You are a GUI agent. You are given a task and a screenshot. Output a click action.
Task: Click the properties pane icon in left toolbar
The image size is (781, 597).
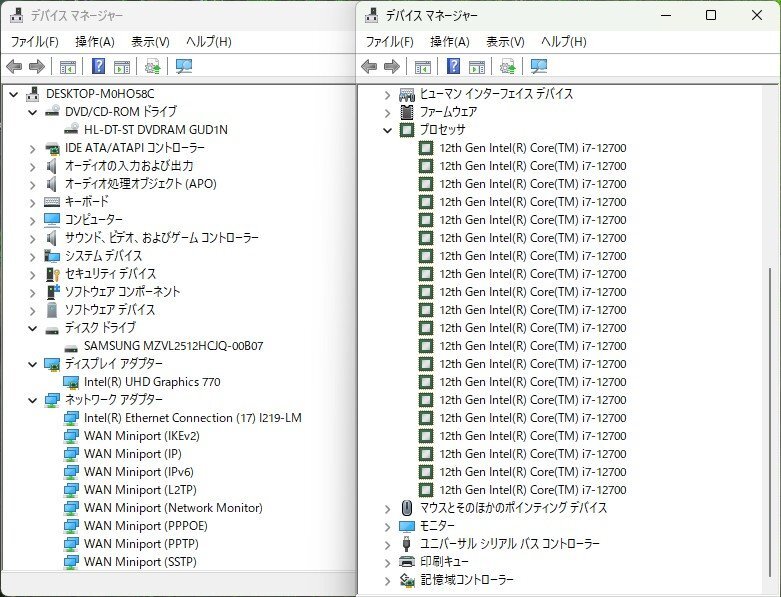(x=122, y=67)
